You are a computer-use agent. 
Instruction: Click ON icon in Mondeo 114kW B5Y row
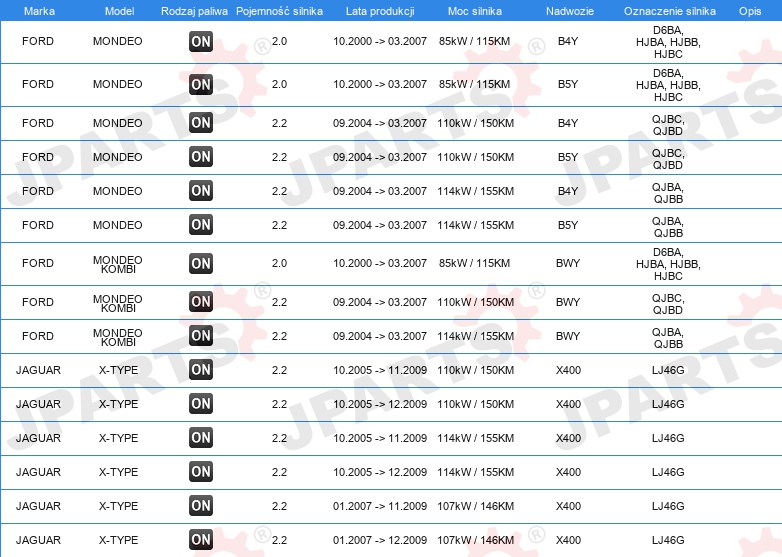(201, 224)
